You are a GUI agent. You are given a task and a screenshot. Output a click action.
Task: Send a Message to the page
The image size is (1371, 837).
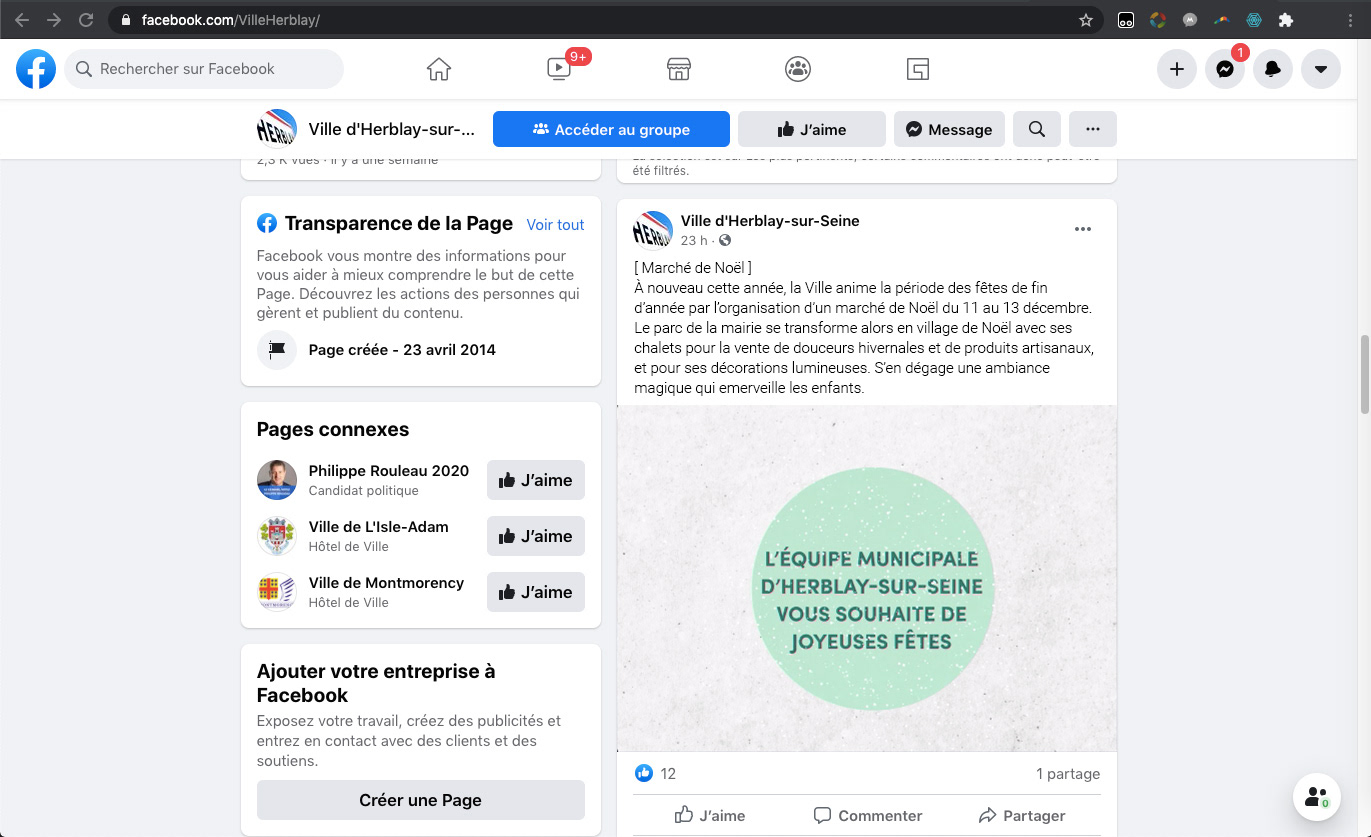[x=949, y=129]
